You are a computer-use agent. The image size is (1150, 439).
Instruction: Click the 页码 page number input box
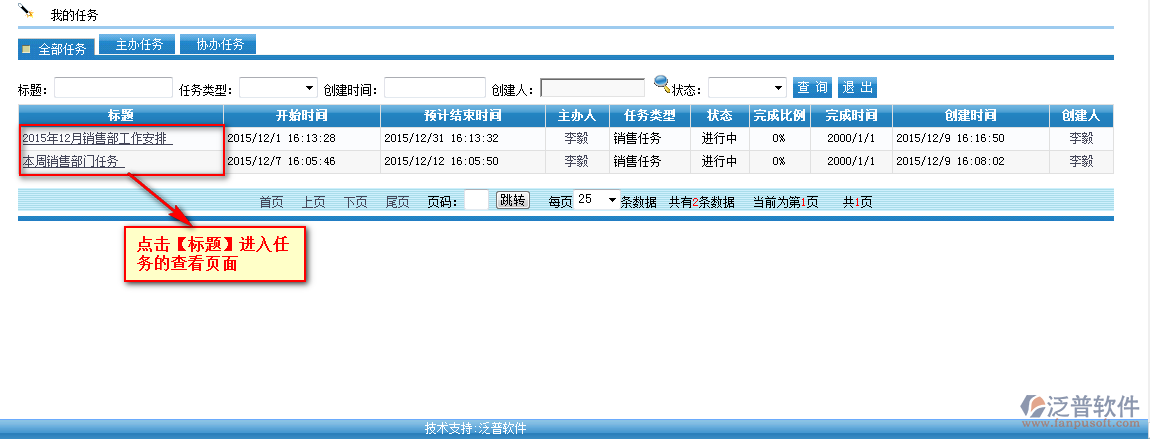476,200
